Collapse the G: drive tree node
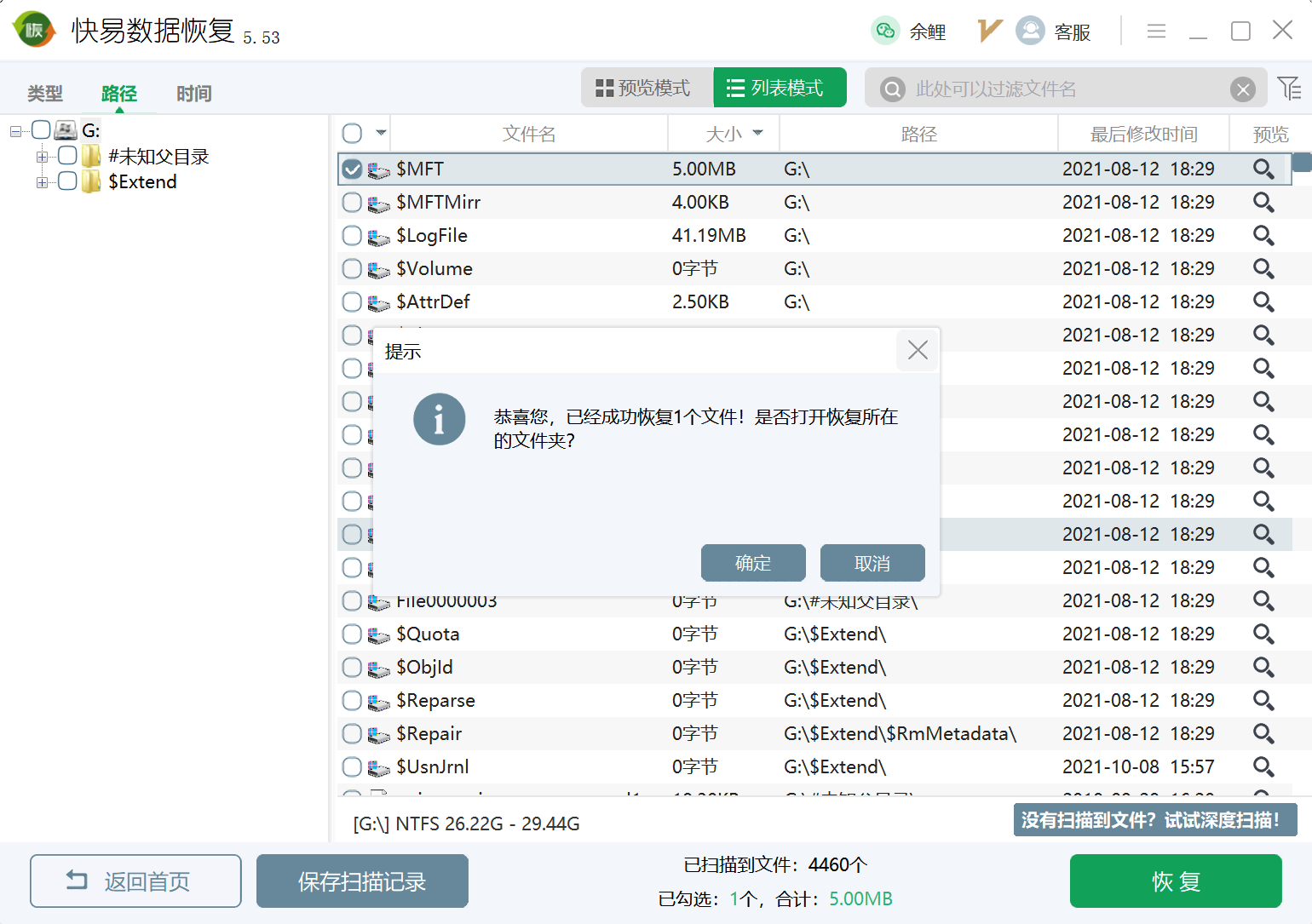1312x924 pixels. (x=15, y=131)
